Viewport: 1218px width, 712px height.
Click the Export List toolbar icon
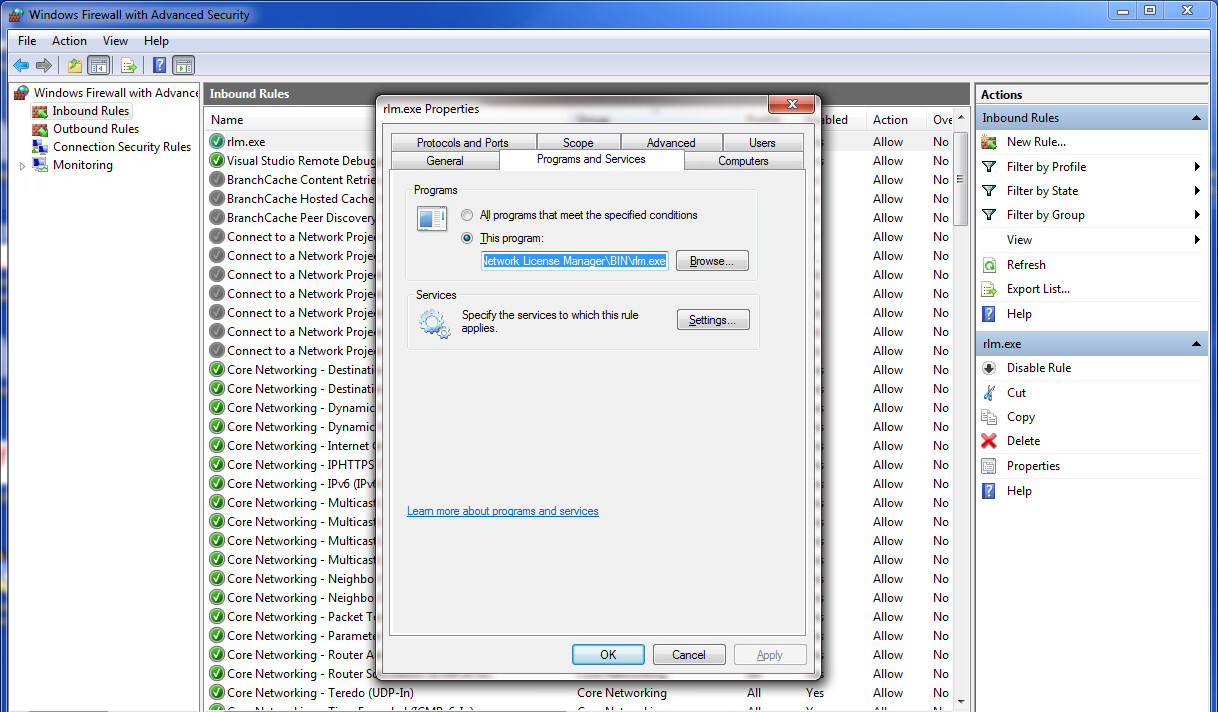click(x=128, y=66)
